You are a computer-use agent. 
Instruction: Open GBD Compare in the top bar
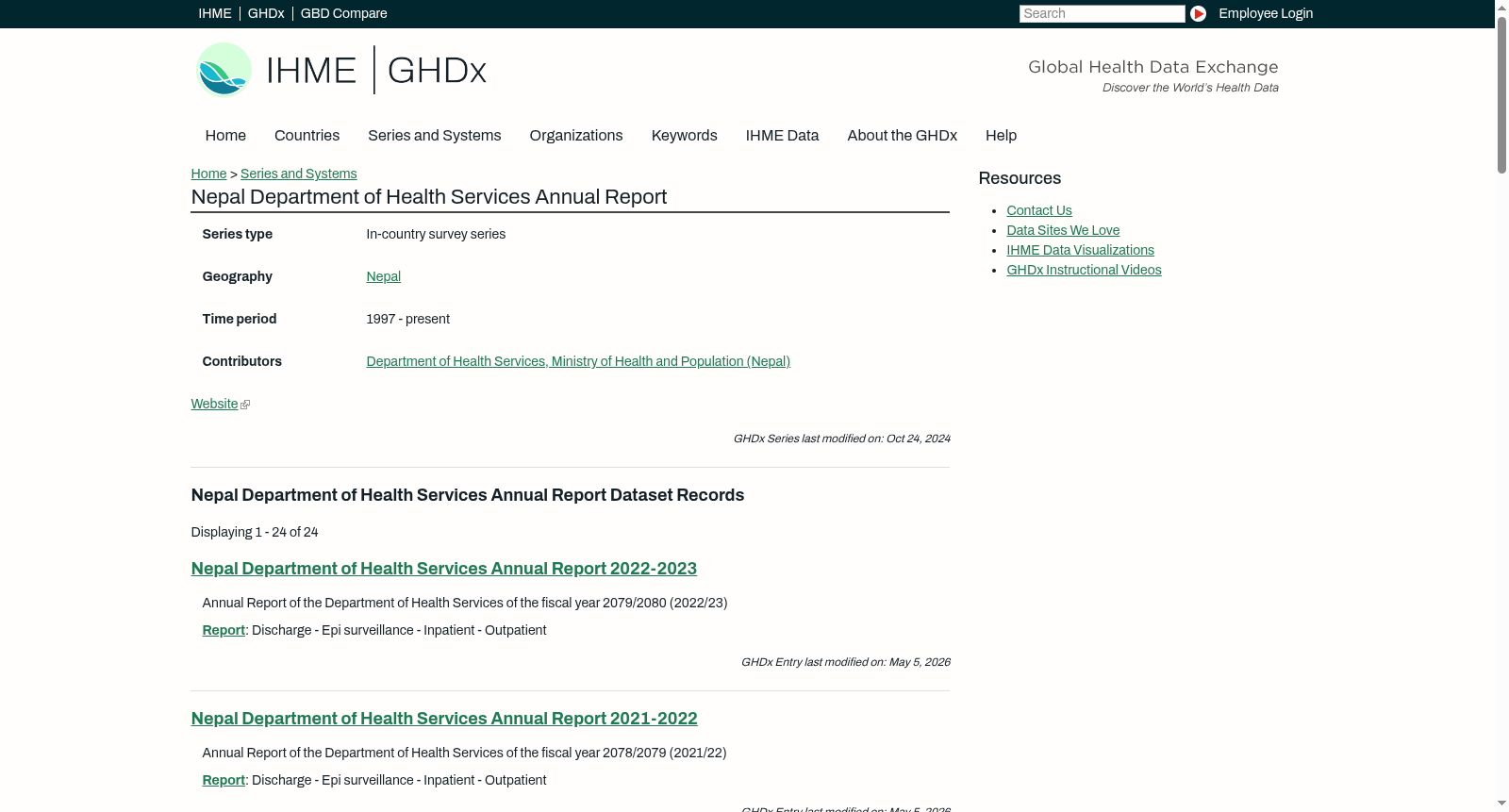(x=344, y=13)
